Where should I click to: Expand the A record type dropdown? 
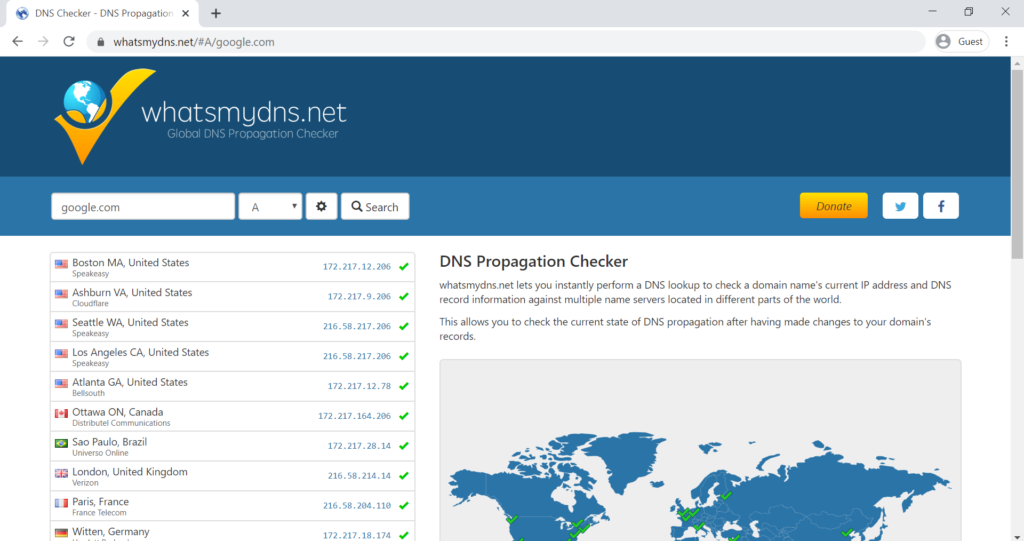(270, 206)
